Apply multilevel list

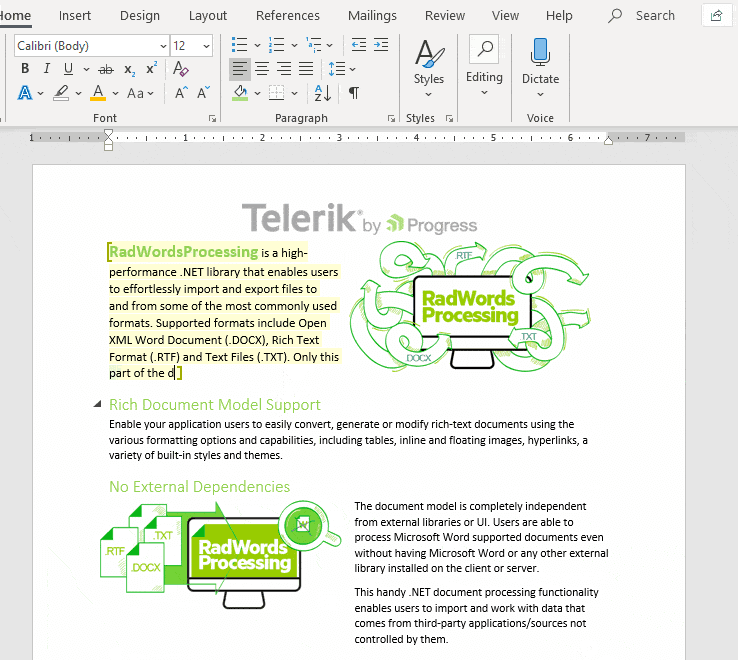click(x=313, y=45)
